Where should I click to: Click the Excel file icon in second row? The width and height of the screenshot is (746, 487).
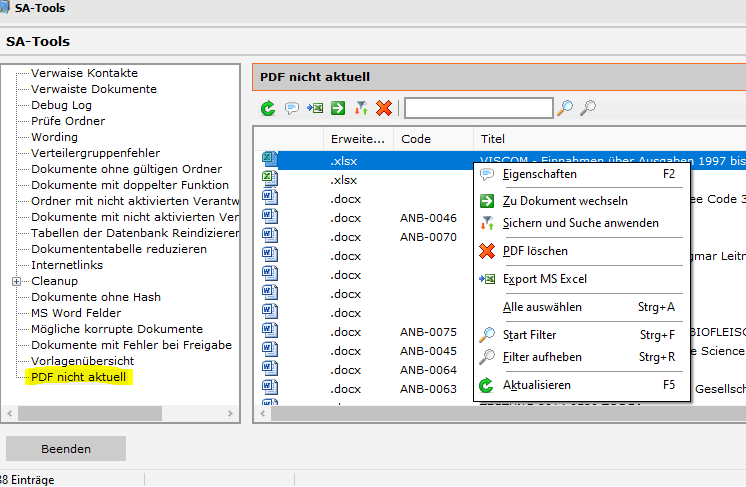pyautogui.click(x=270, y=178)
